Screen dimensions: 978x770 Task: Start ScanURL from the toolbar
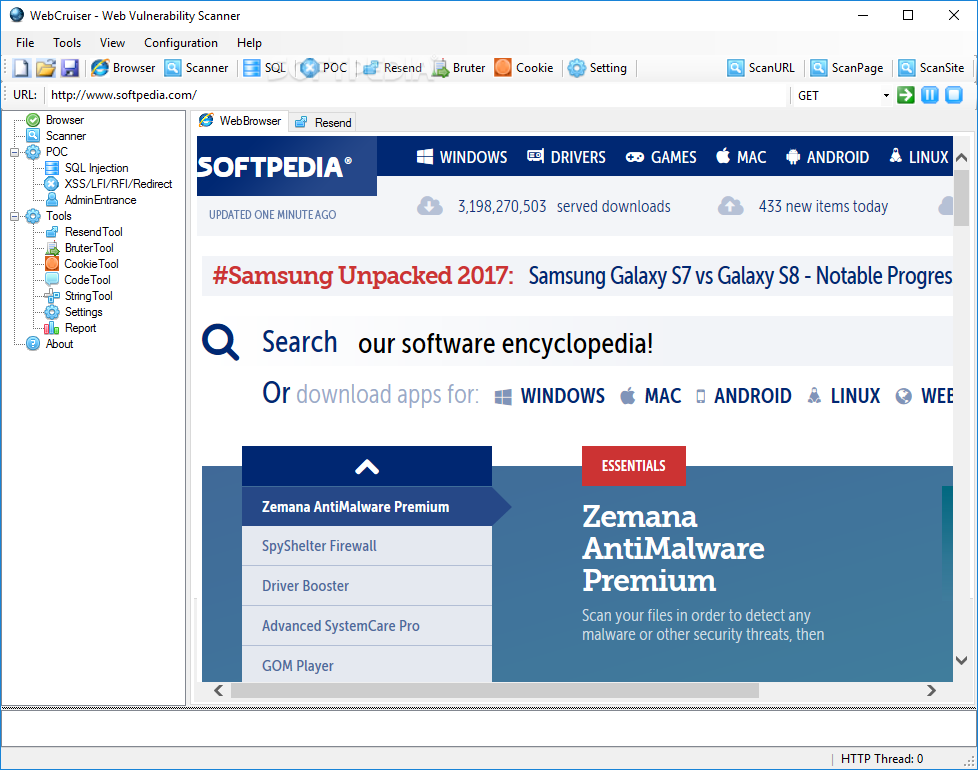(761, 68)
